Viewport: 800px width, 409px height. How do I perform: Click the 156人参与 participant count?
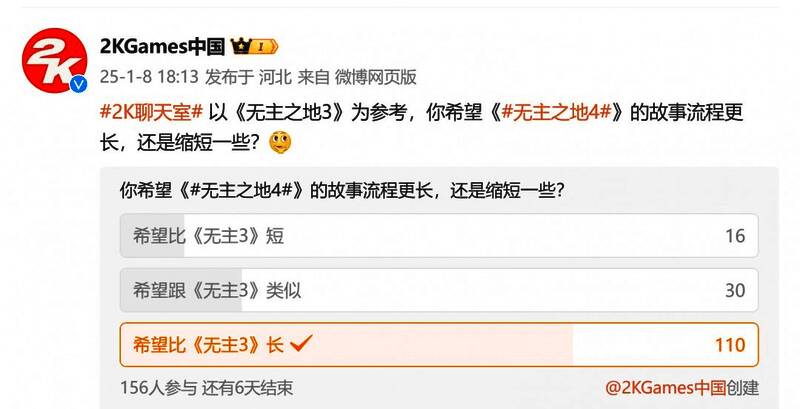pos(158,388)
